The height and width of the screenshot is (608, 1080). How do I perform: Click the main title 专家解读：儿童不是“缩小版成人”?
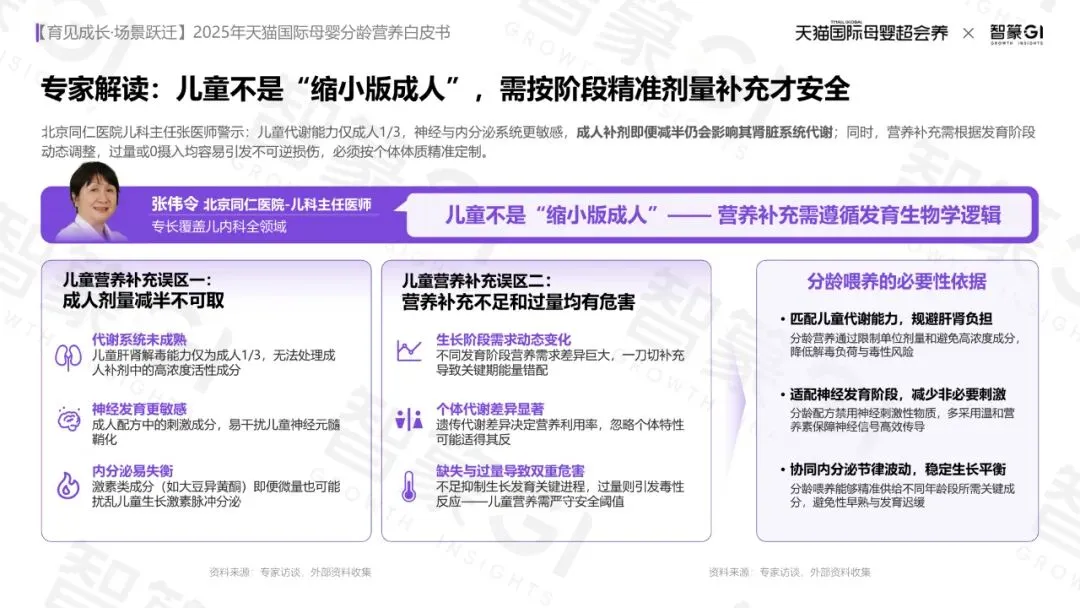click(251, 89)
